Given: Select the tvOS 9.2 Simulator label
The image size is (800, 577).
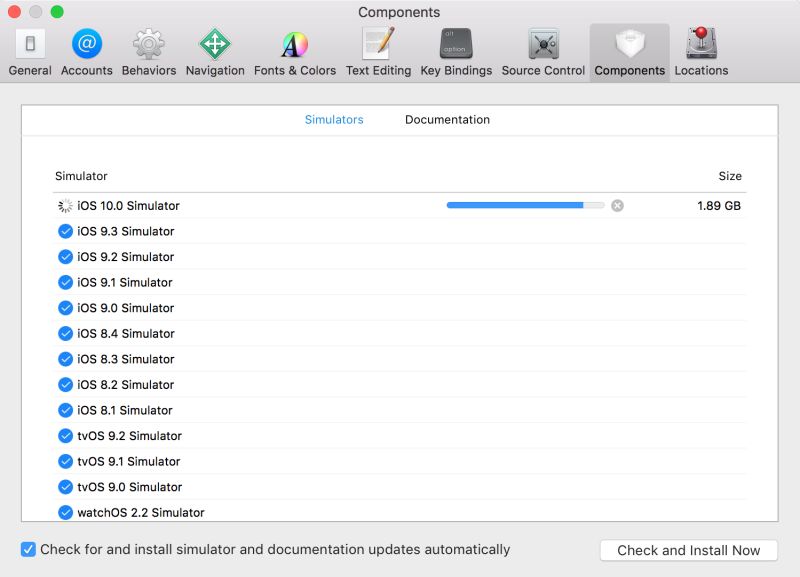Looking at the screenshot, I should [130, 436].
